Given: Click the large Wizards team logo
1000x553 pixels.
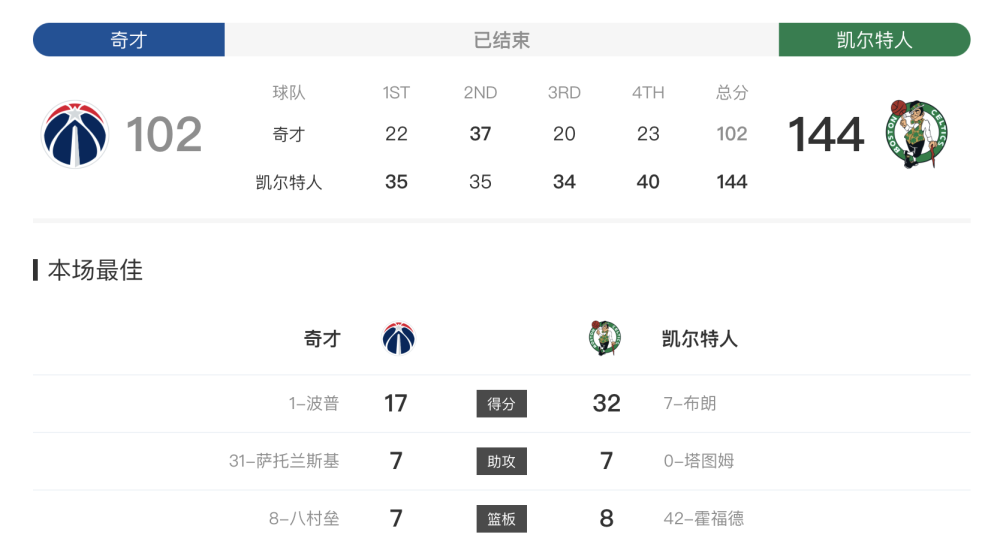Looking at the screenshot, I should point(75,134).
